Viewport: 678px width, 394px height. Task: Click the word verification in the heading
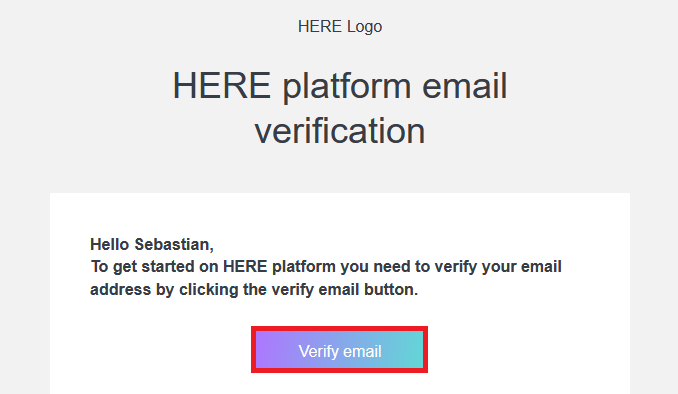(340, 131)
